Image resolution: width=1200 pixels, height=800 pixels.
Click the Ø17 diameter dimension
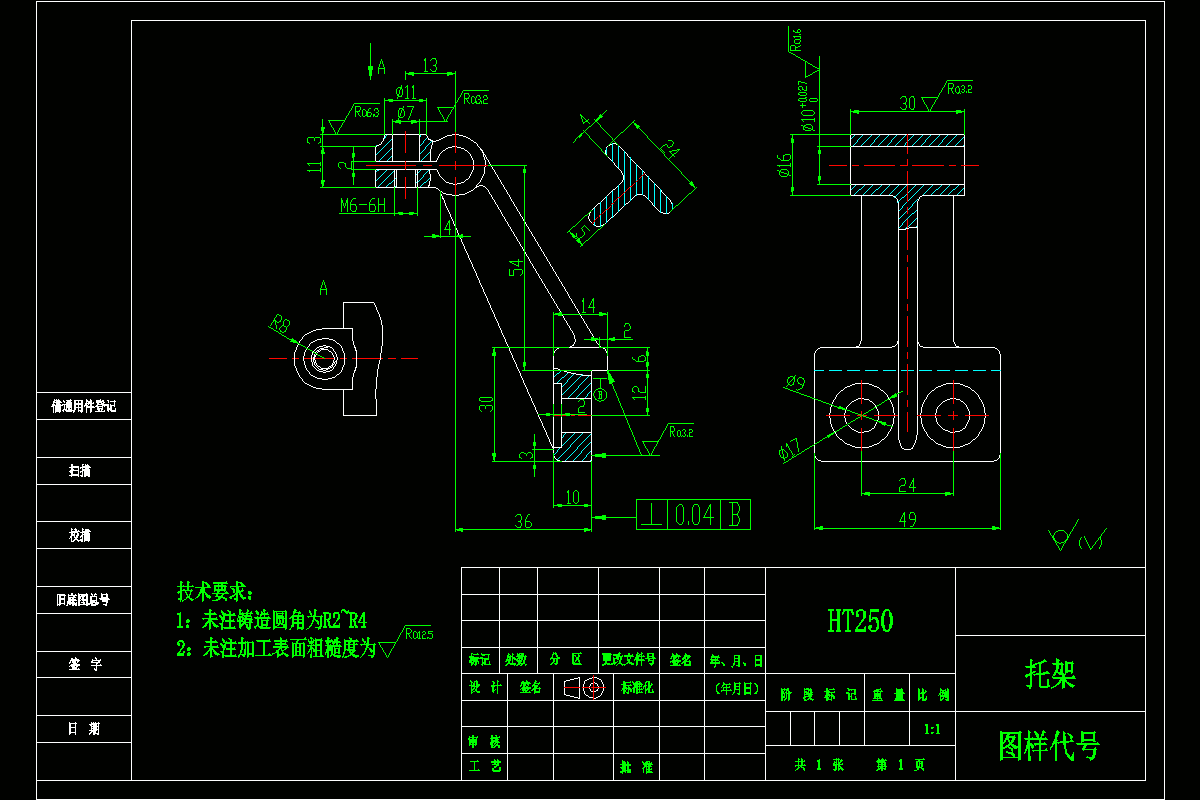tap(790, 452)
